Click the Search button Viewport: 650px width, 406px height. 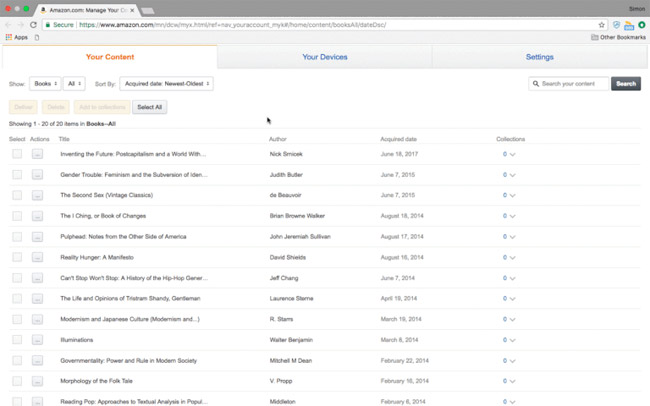[626, 84]
